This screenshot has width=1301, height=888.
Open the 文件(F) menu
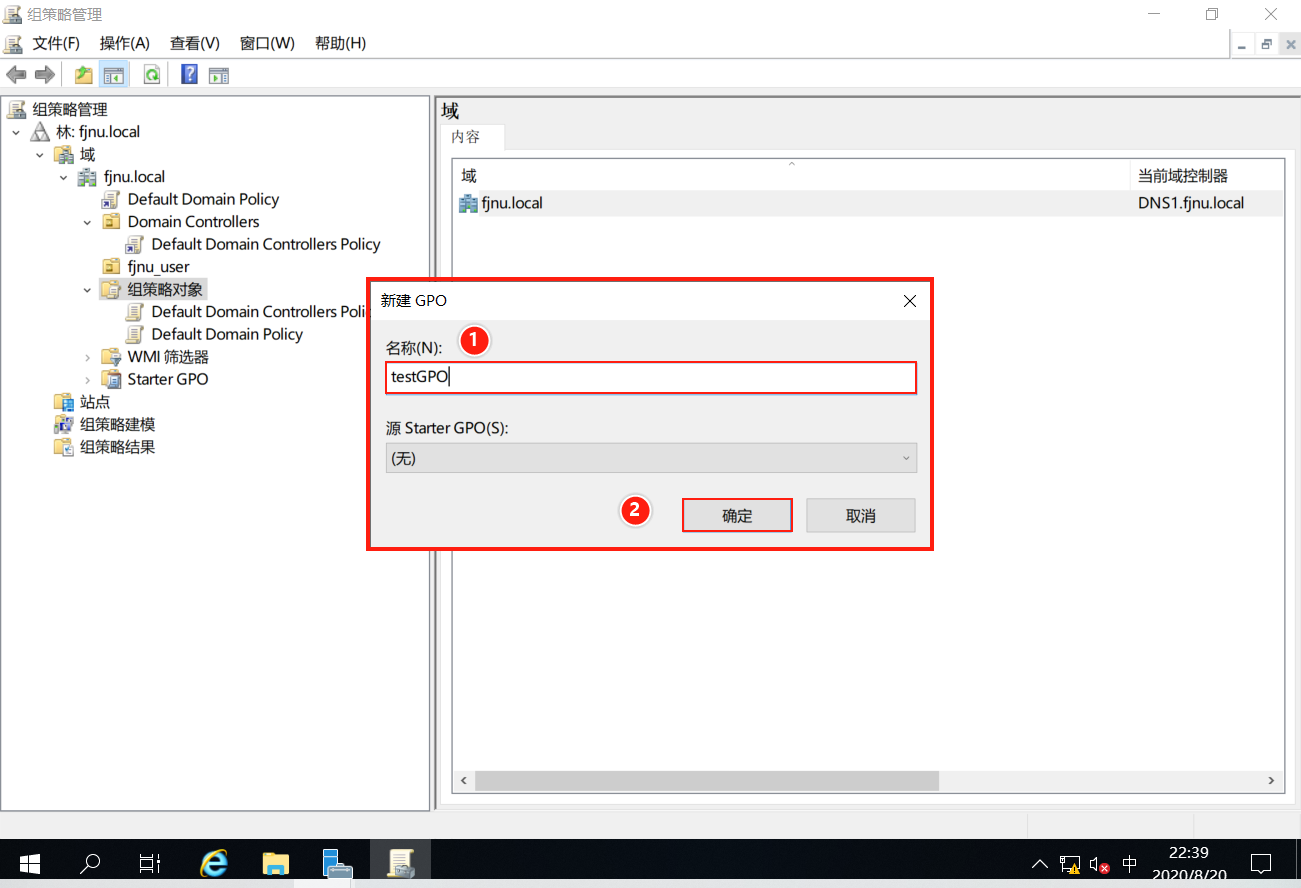[x=56, y=43]
